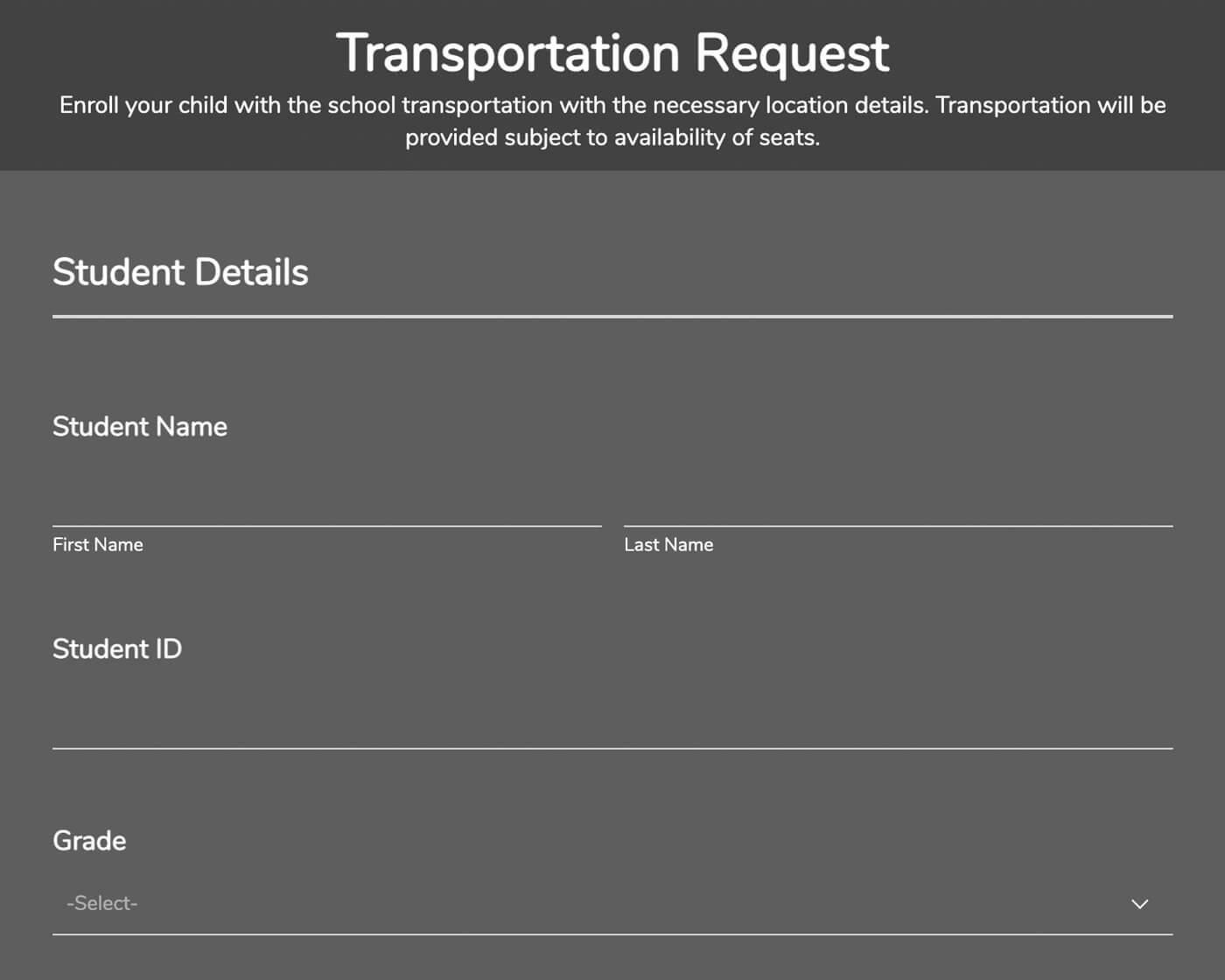
Task: Click the downward arrow beside Grade
Action: pos(1139,905)
